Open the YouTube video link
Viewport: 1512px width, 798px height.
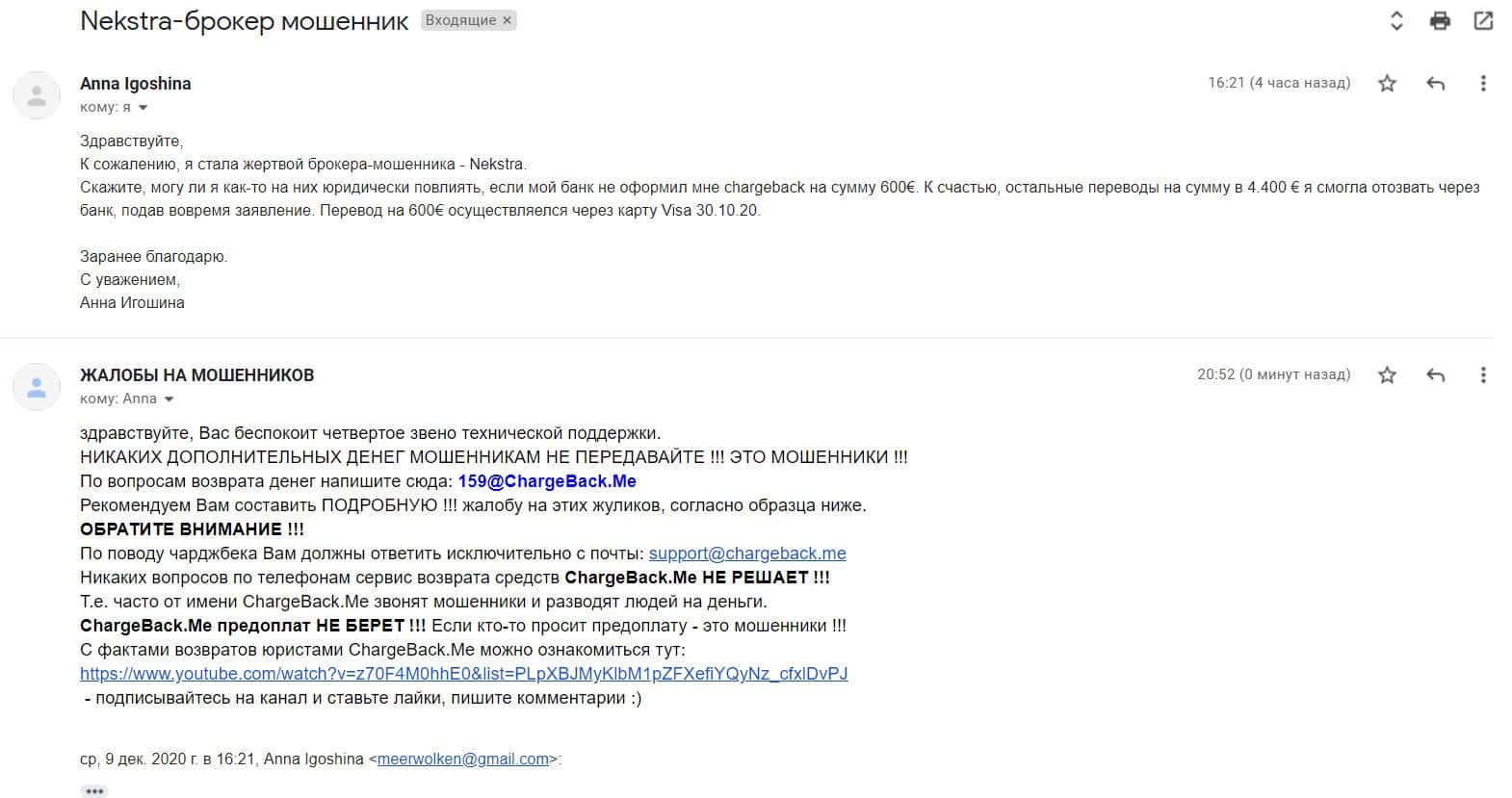pos(463,674)
